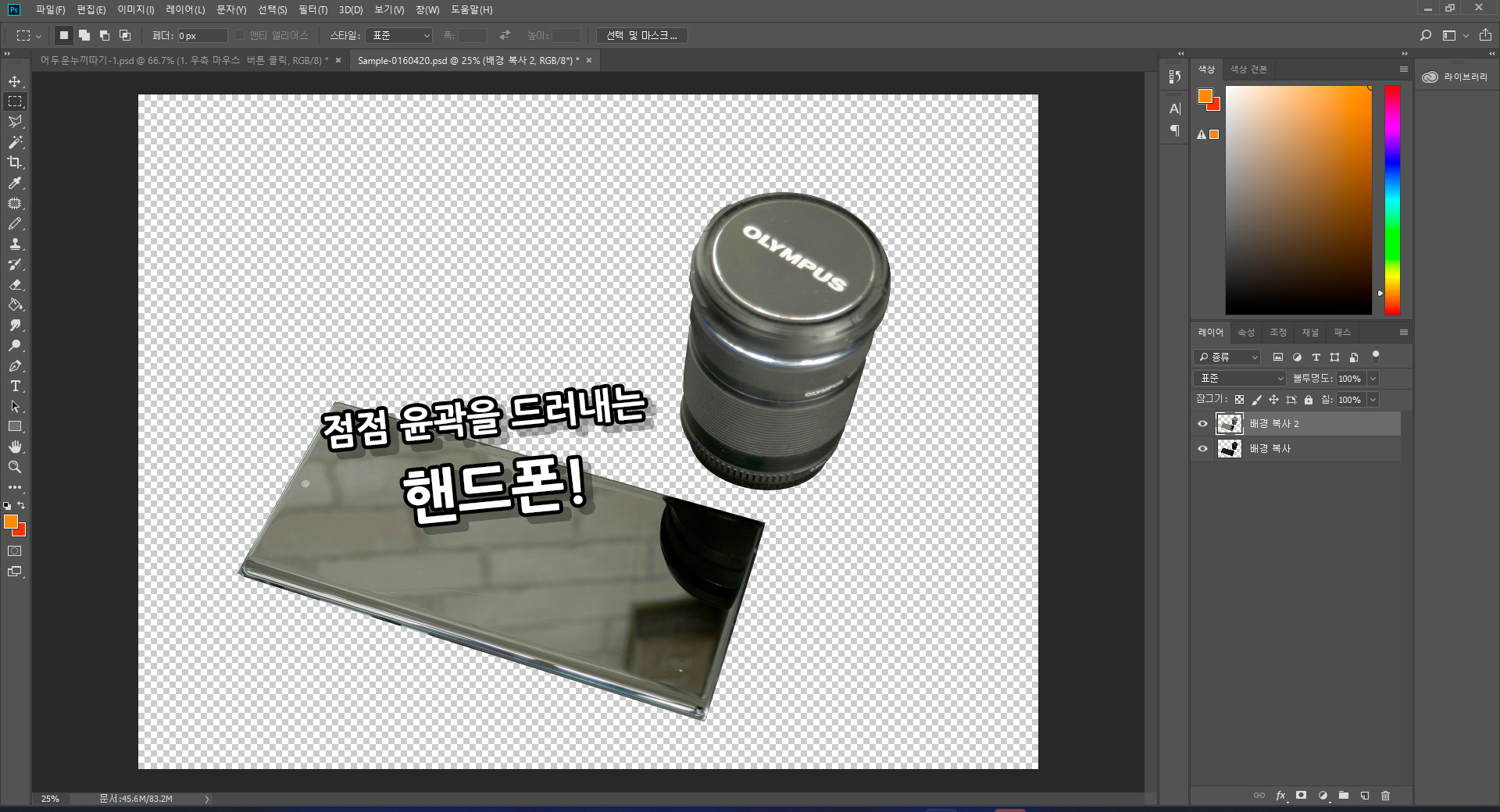Select the Eyedropper tool
Screen dimensions: 1500x812
coord(15,183)
